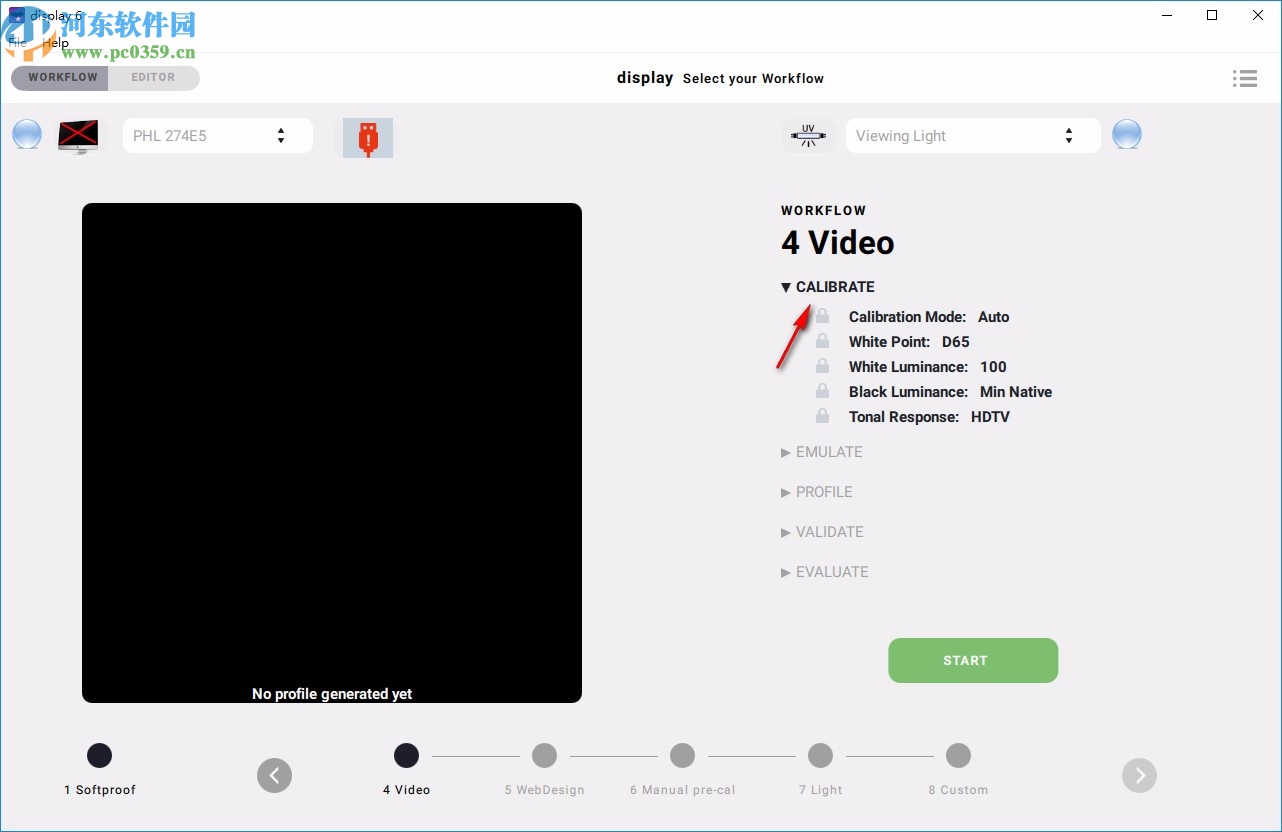Click the blue sphere next to Viewing Light
The width and height of the screenshot is (1282, 832).
pos(1127,134)
